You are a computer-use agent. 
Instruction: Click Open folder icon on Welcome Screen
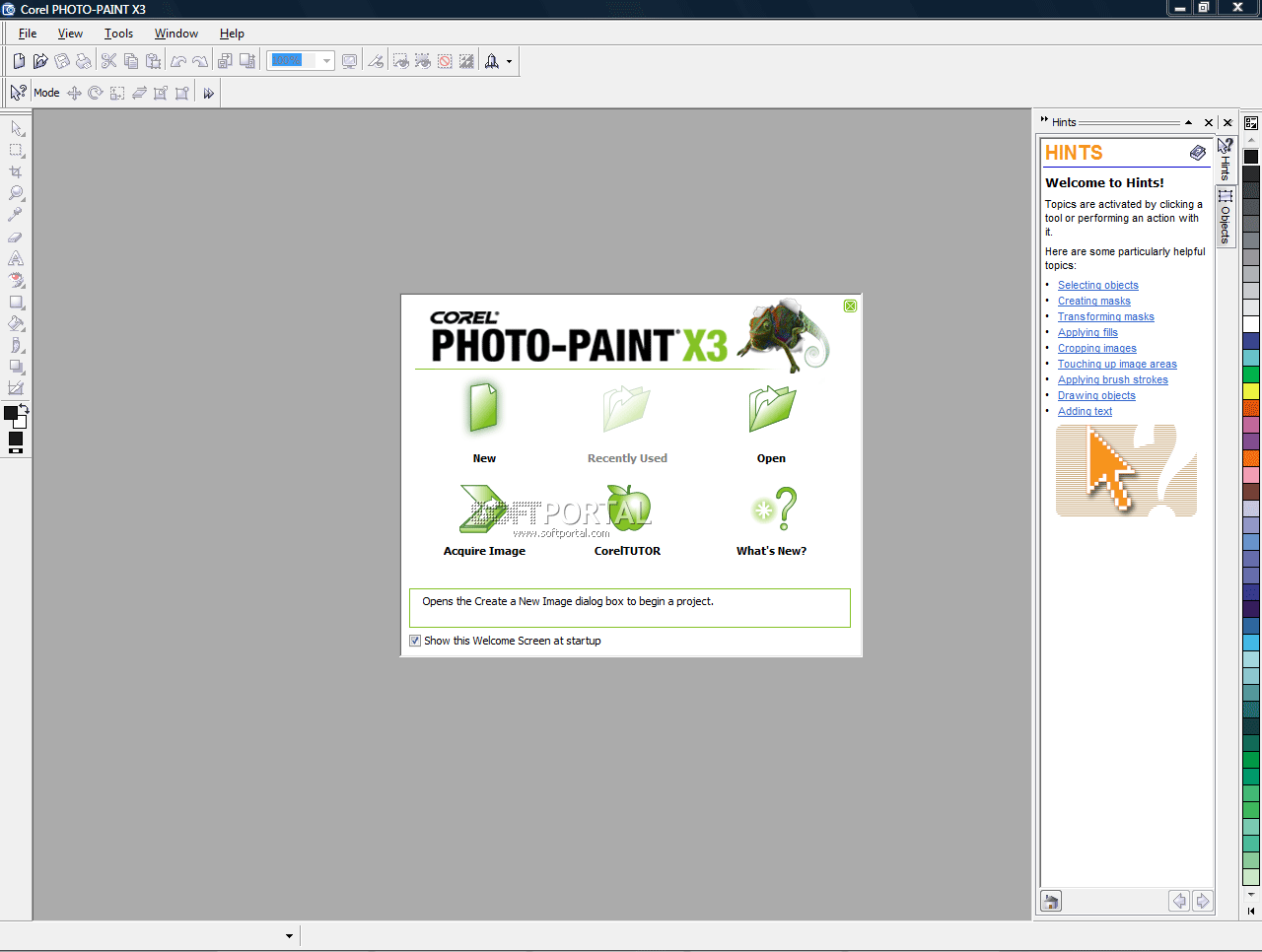(772, 408)
